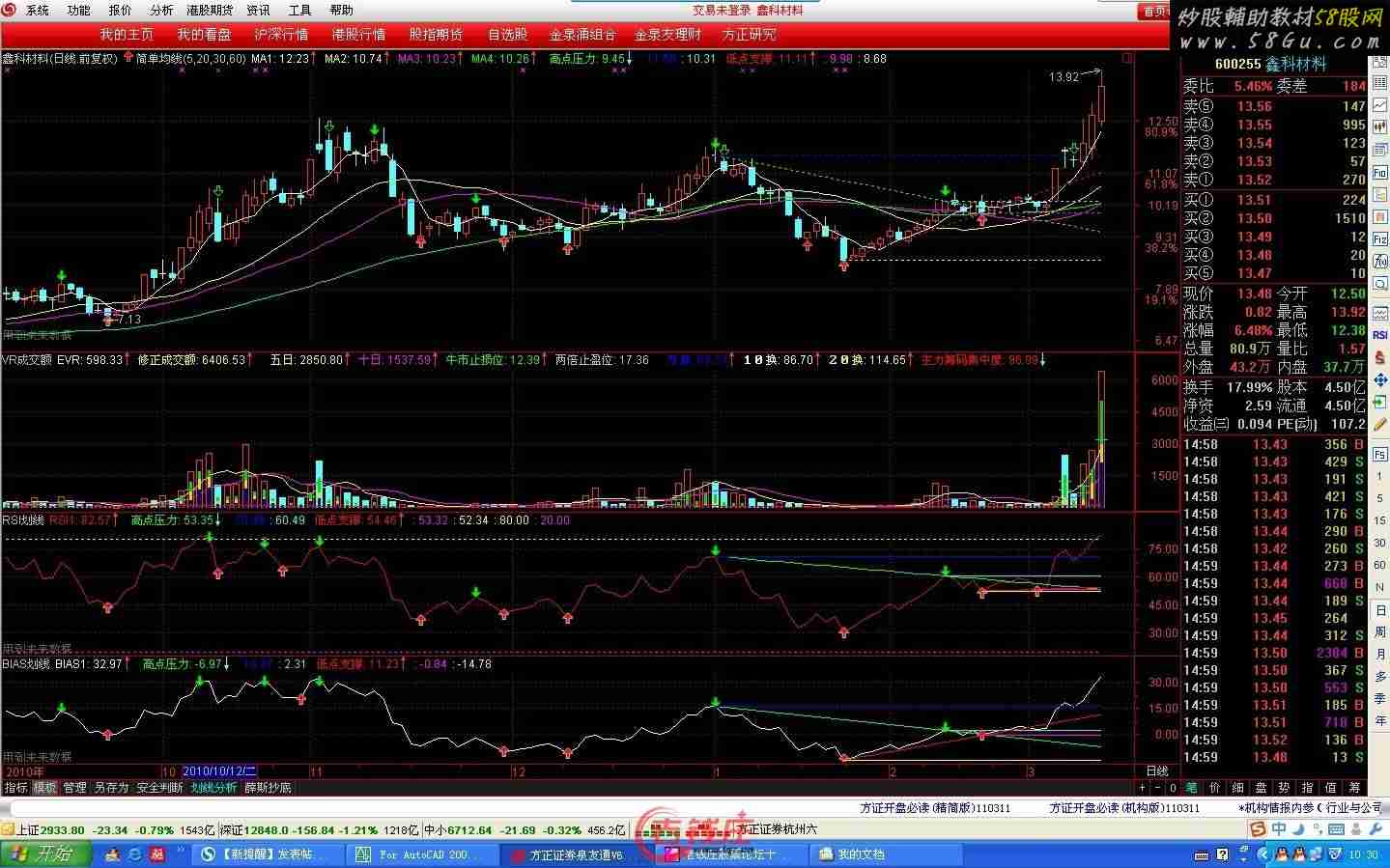The height and width of the screenshot is (868, 1390).
Task: Open the 系统 menu
Action: 37,11
